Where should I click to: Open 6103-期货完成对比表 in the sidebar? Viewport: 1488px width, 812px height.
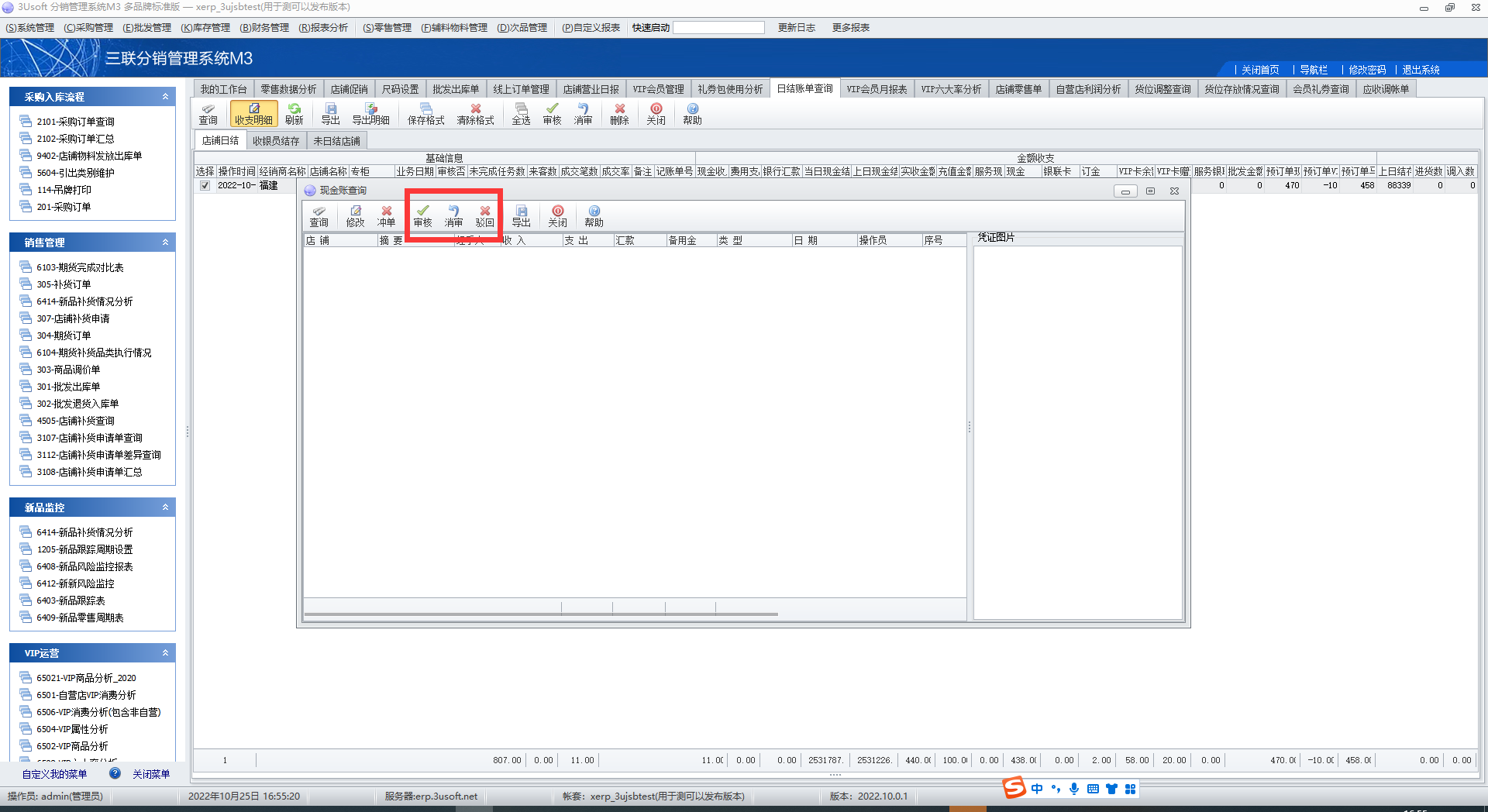tap(80, 267)
